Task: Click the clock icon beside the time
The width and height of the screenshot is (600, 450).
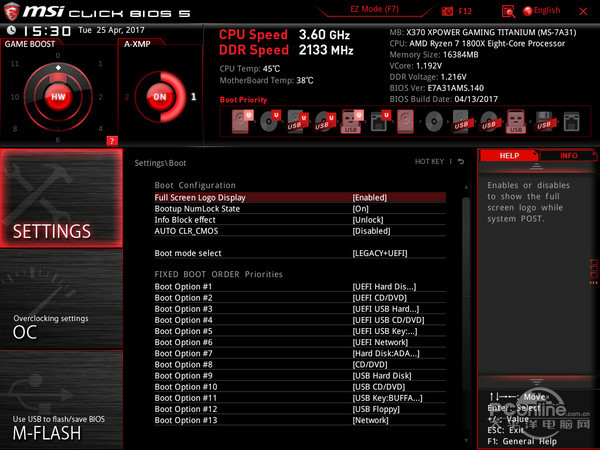Action: pos(11,30)
